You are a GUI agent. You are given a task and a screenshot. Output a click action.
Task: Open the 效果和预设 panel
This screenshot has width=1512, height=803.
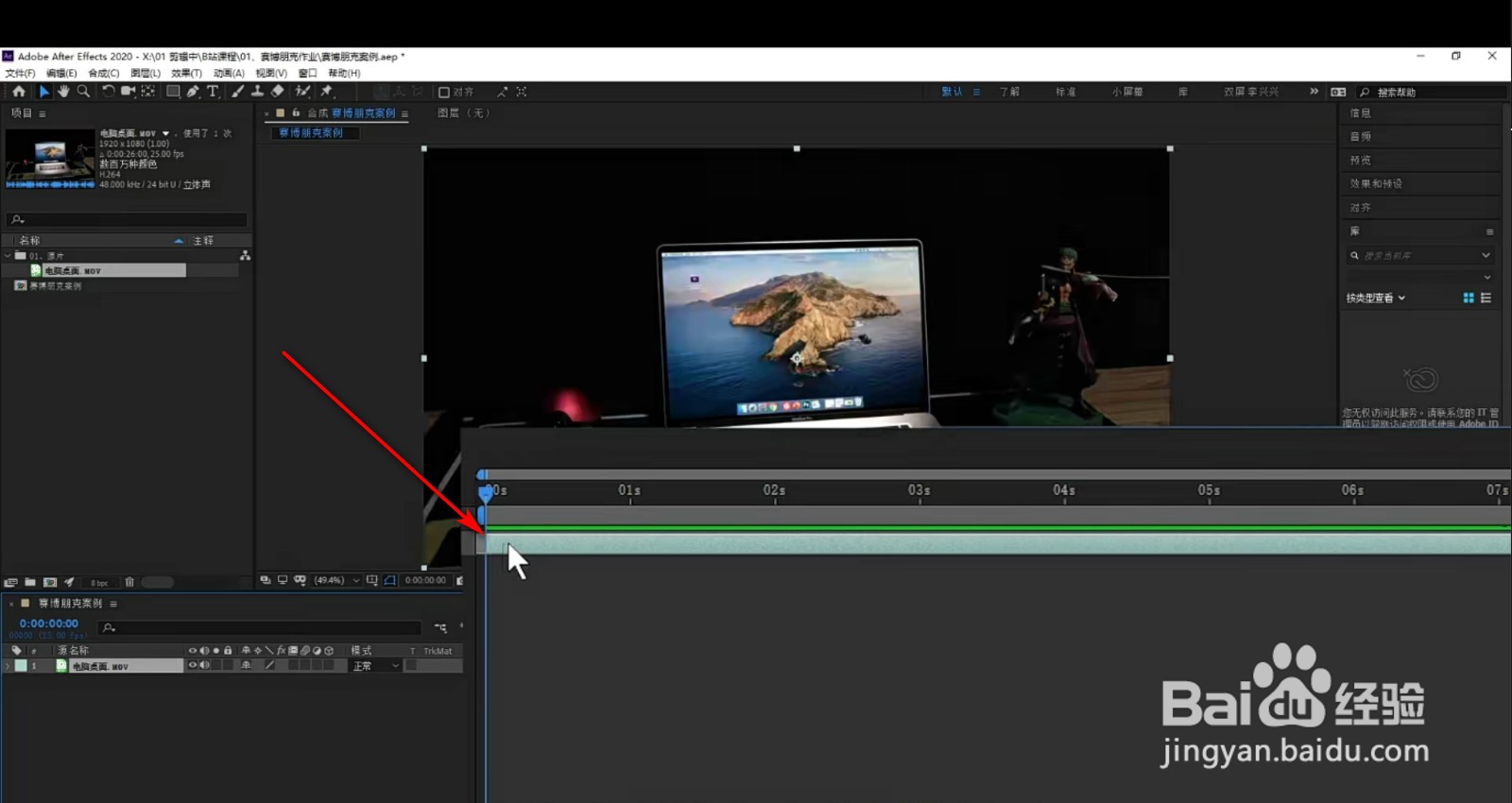click(1376, 183)
